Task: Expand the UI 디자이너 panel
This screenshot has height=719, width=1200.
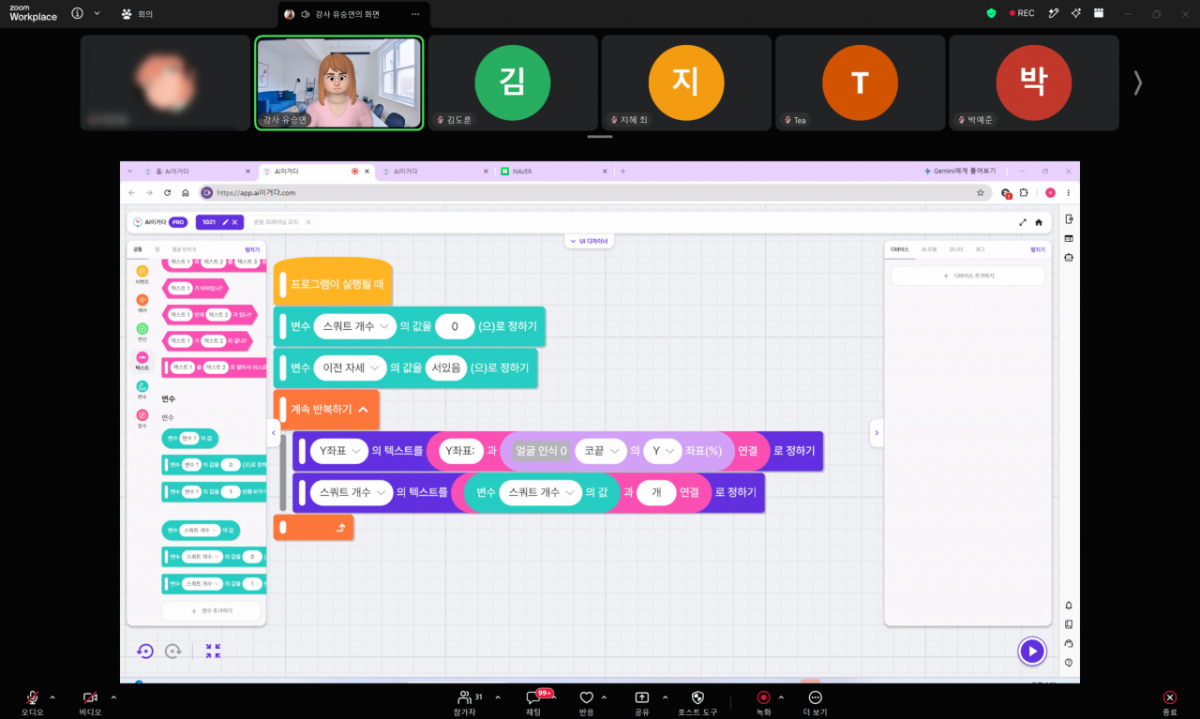Action: pyautogui.click(x=590, y=241)
